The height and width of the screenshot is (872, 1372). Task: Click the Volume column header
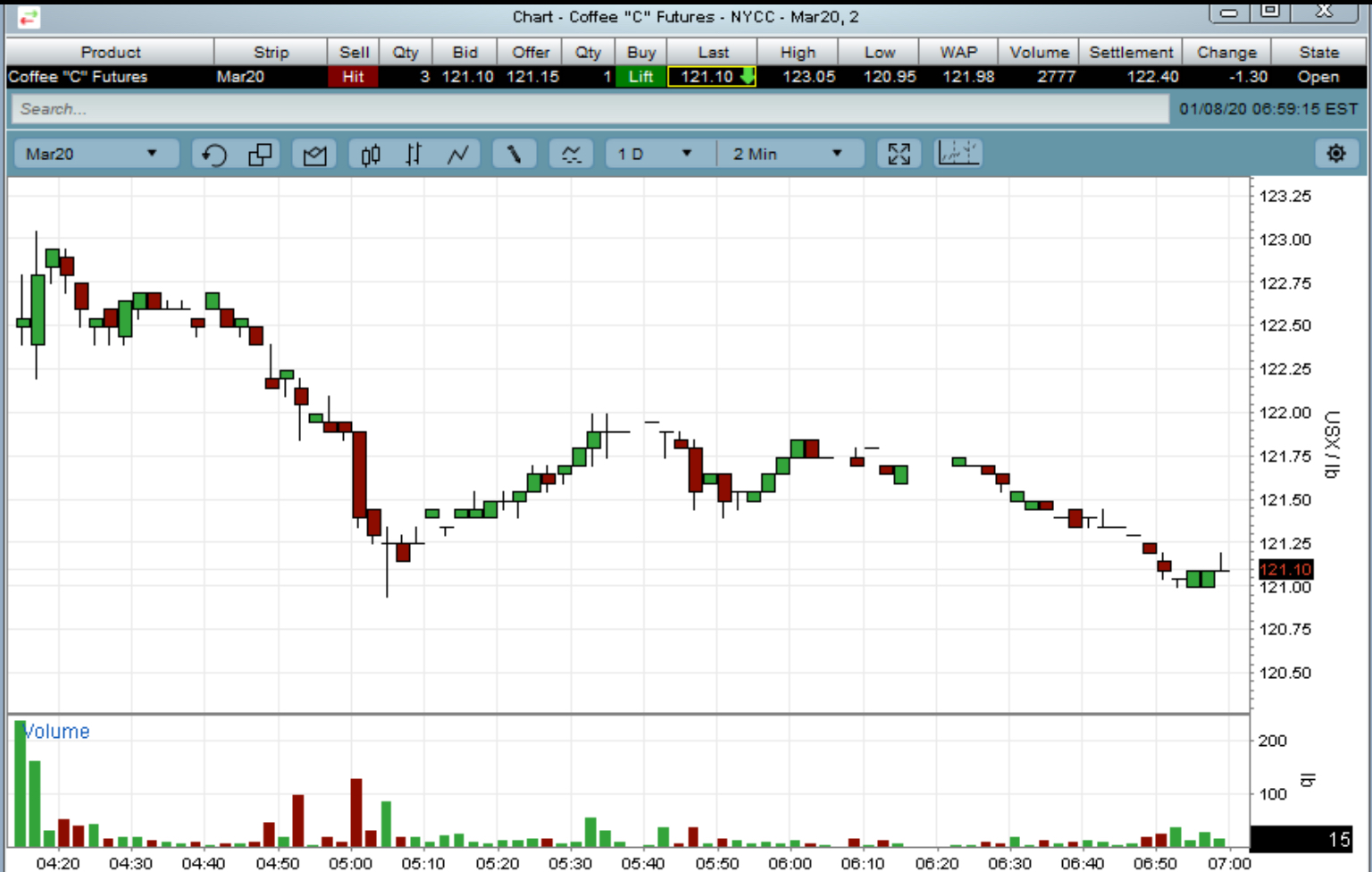(1039, 53)
